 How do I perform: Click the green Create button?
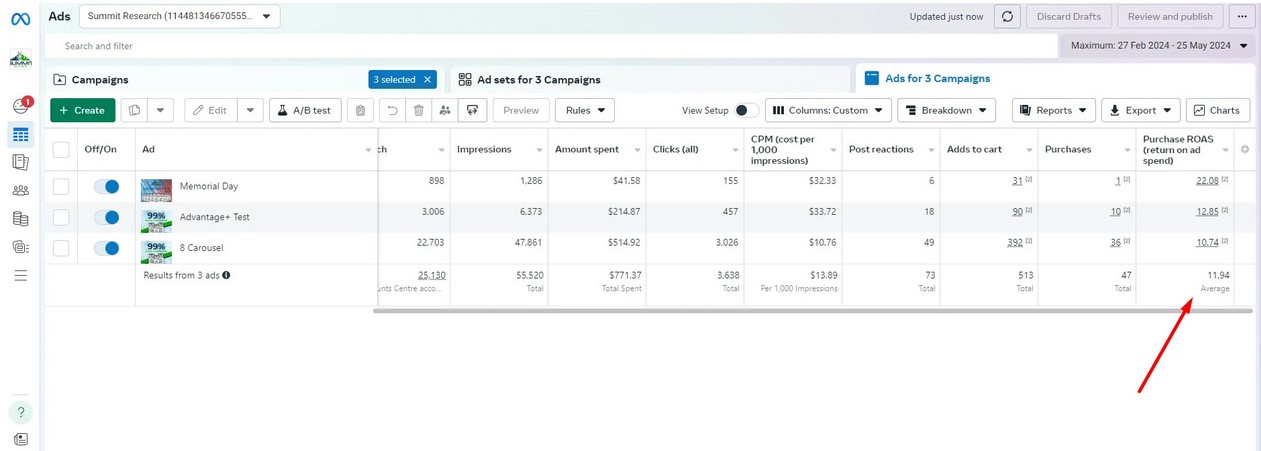[82, 110]
